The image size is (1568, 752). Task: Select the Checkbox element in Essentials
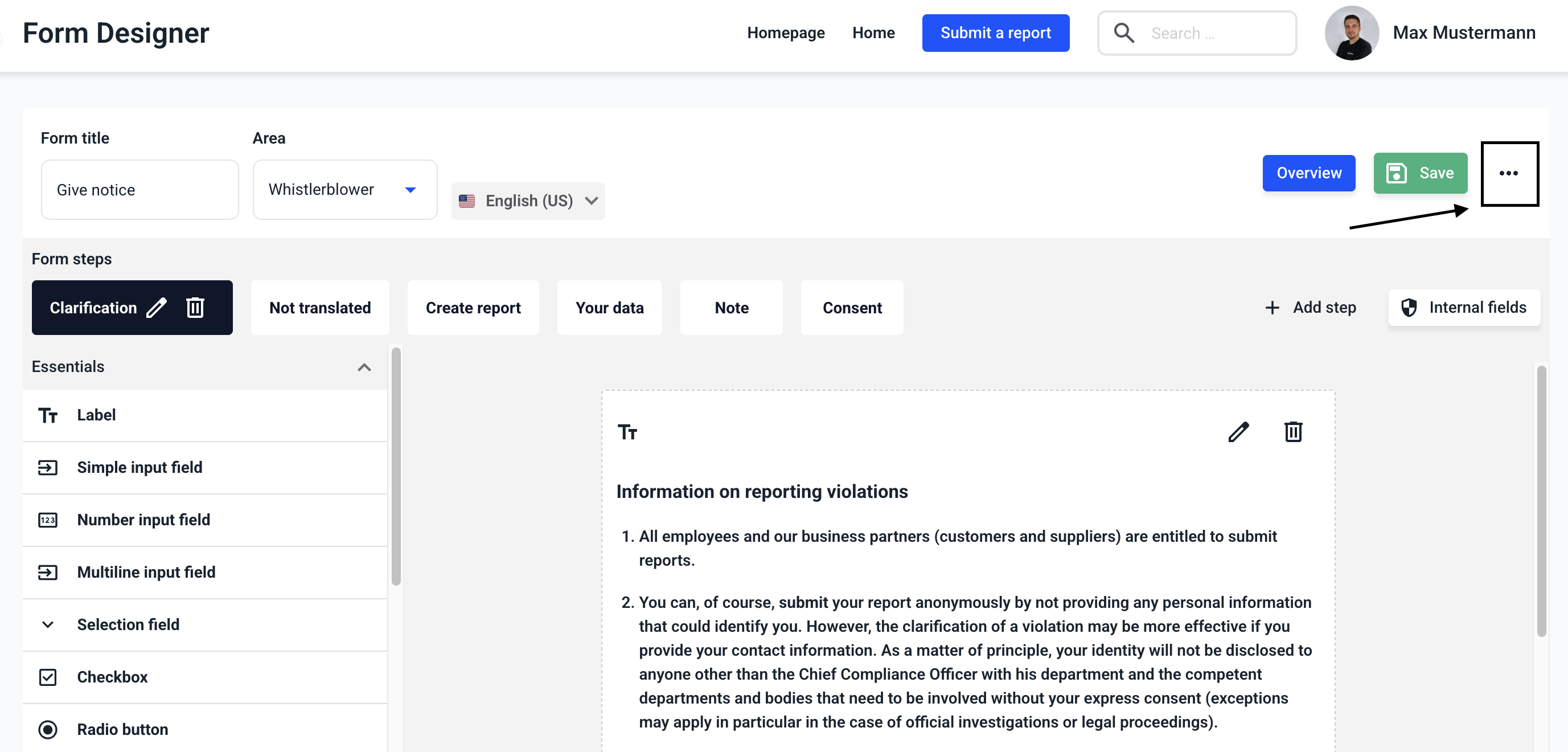point(112,677)
